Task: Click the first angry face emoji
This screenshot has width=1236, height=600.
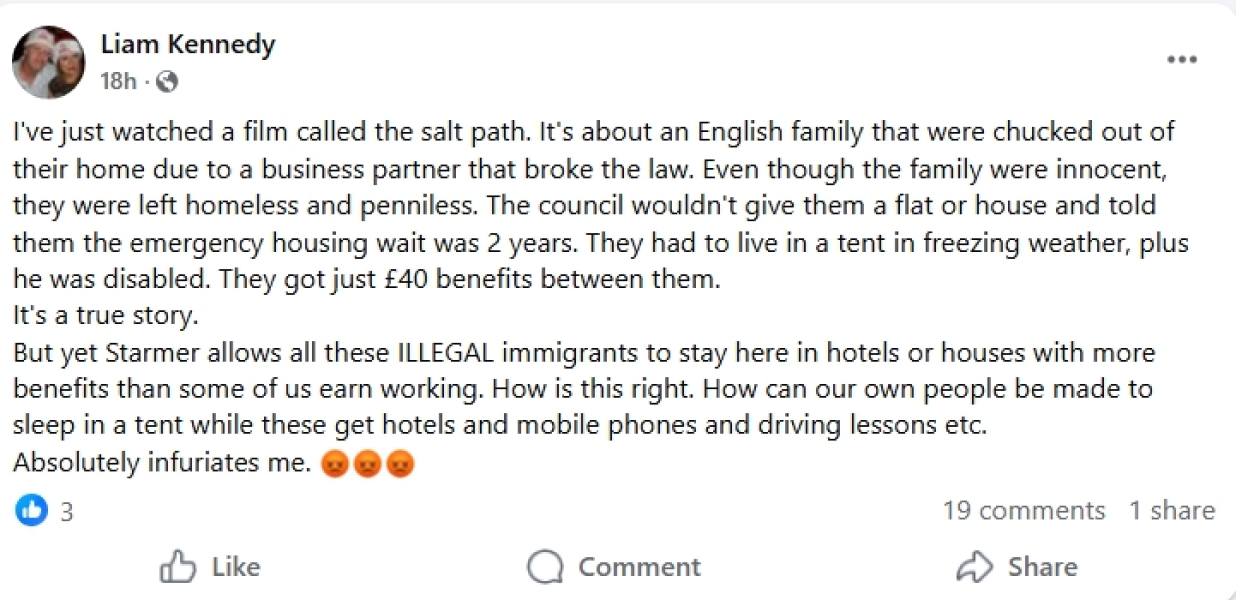Action: click(x=333, y=463)
